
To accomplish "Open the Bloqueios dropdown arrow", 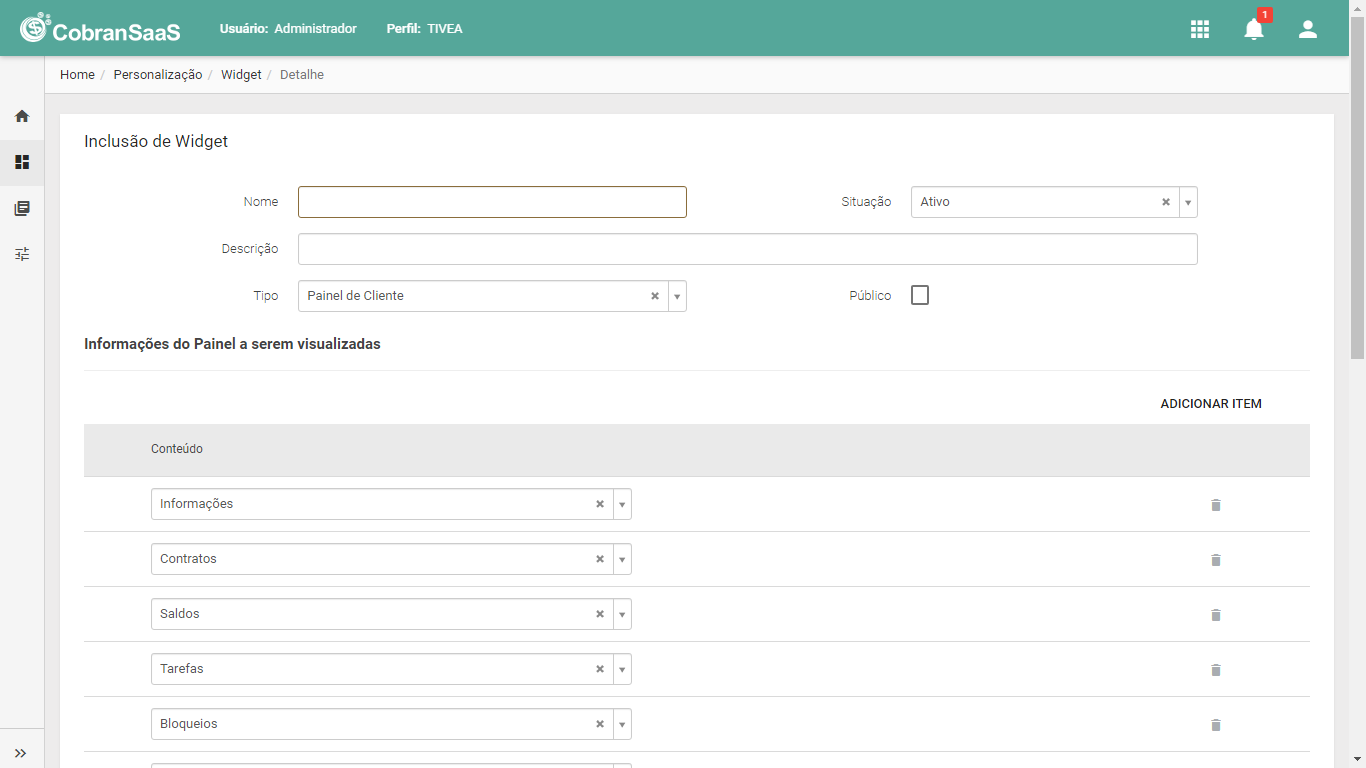I will point(622,724).
